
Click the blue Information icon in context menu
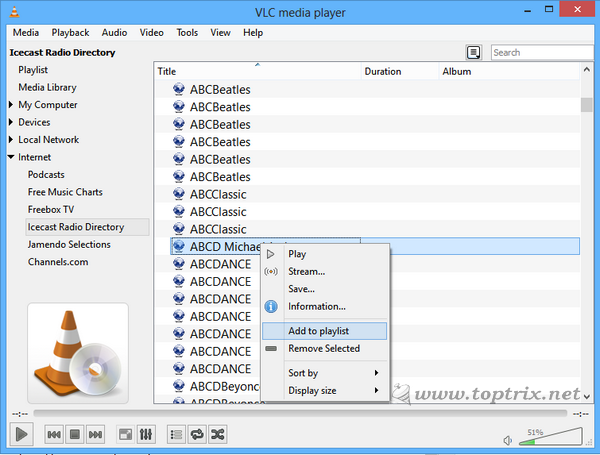(x=271, y=306)
